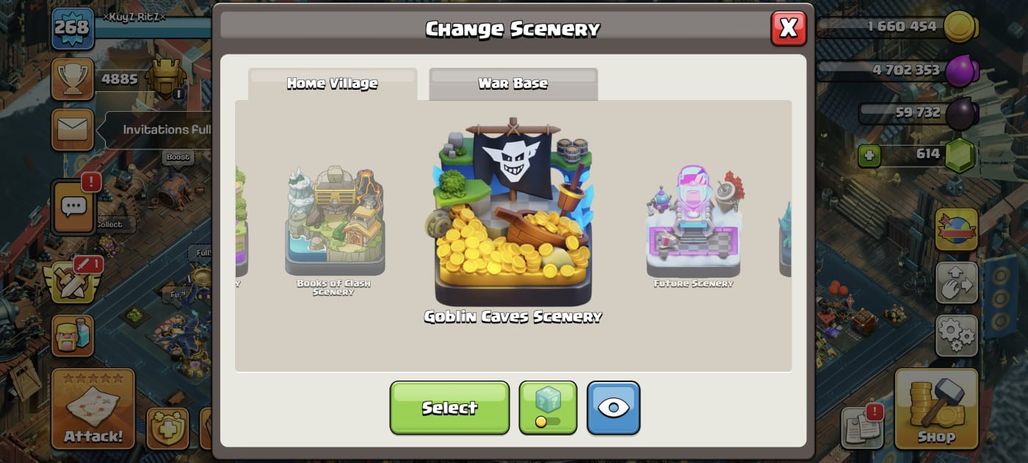This screenshot has height=463, width=1028.
Task: Close the Change Scenery dialog
Action: [789, 28]
